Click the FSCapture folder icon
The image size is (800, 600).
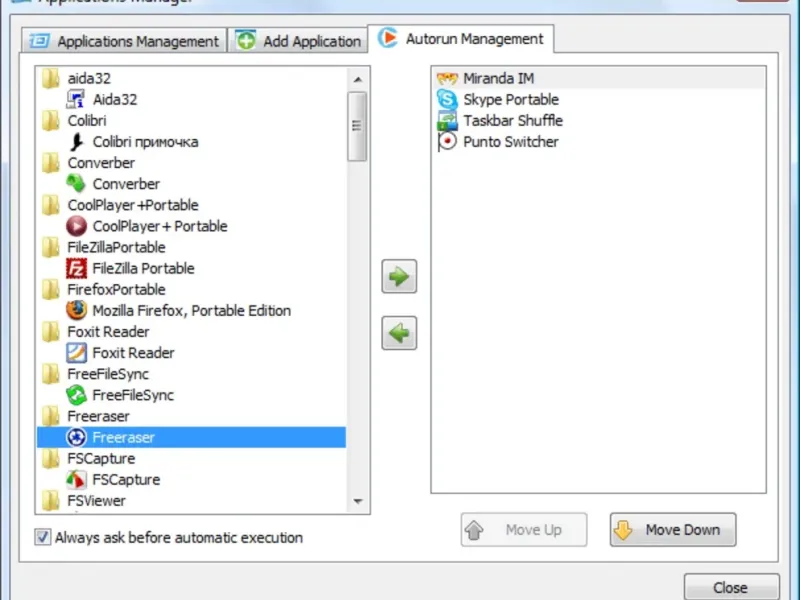pos(51,459)
